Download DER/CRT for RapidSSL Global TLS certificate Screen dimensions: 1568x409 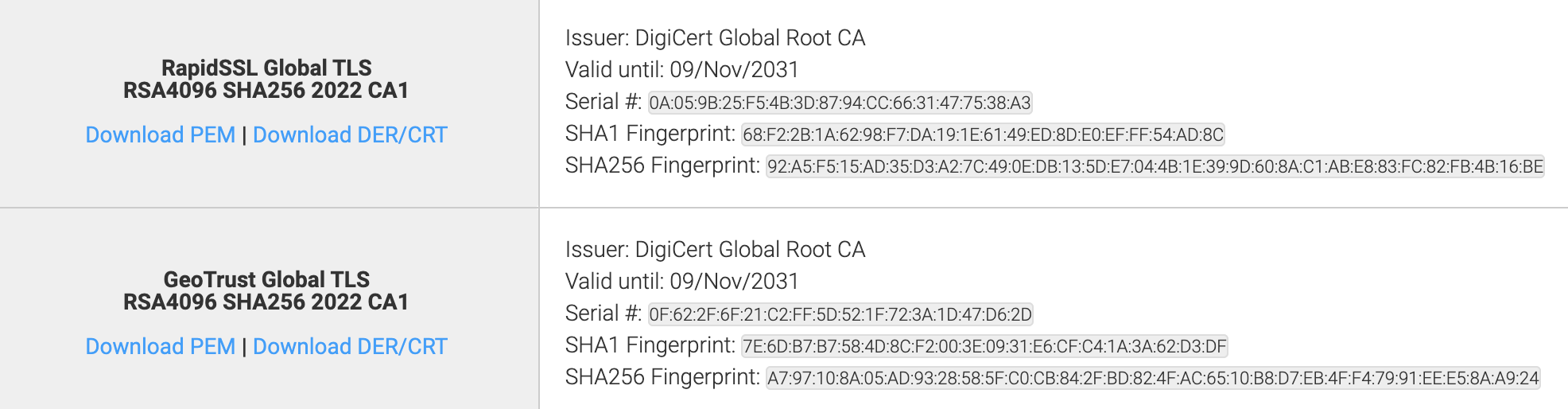tap(350, 134)
